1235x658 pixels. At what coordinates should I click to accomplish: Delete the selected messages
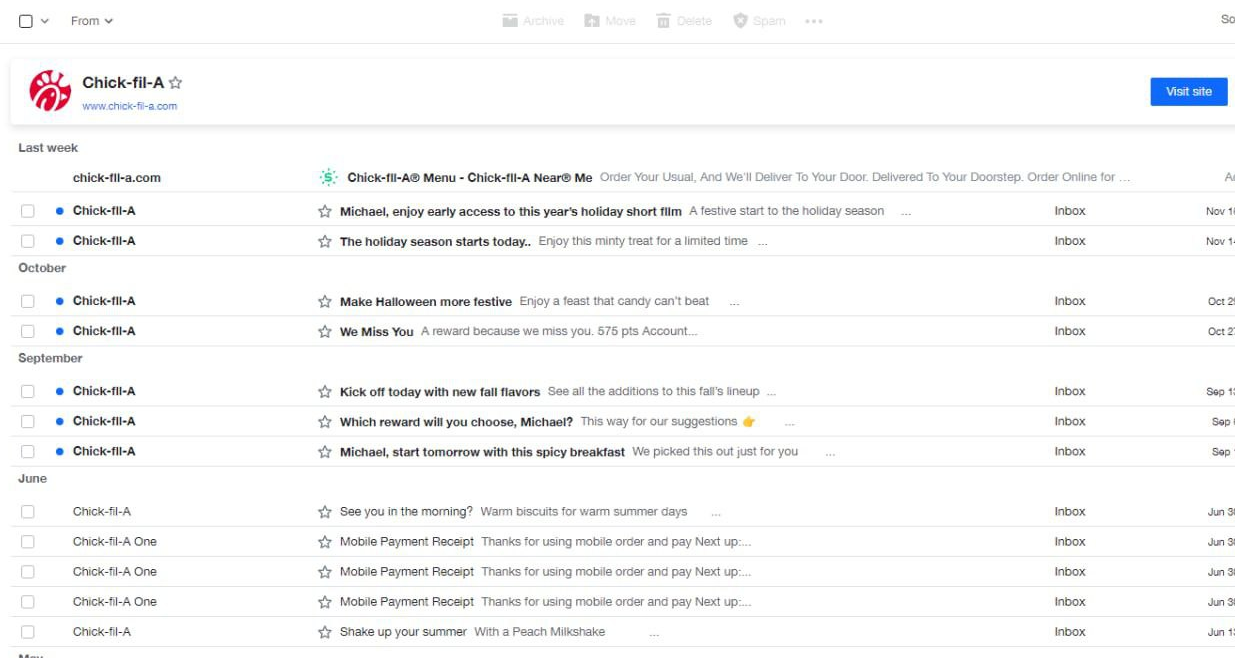tap(684, 21)
